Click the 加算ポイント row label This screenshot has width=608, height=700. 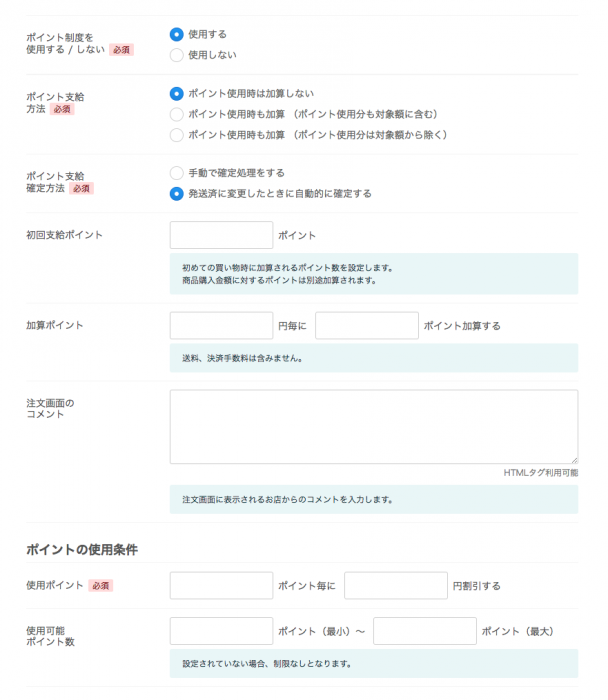click(54, 325)
